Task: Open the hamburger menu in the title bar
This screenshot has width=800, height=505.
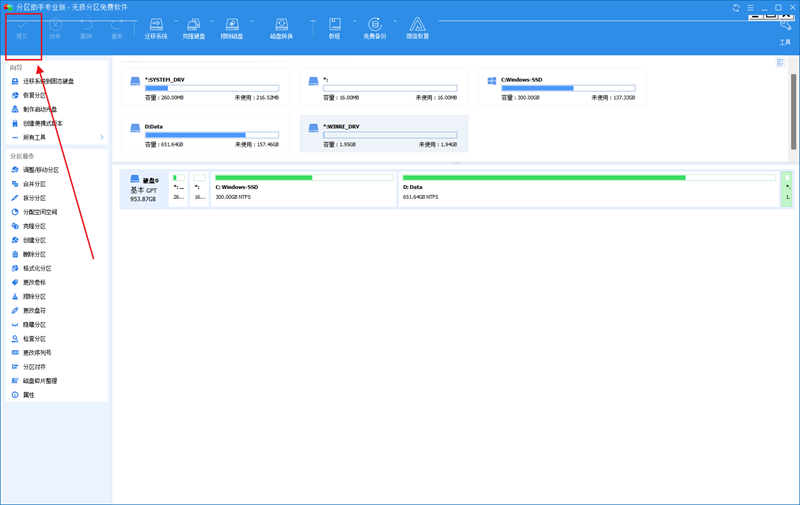Action: coord(751,8)
